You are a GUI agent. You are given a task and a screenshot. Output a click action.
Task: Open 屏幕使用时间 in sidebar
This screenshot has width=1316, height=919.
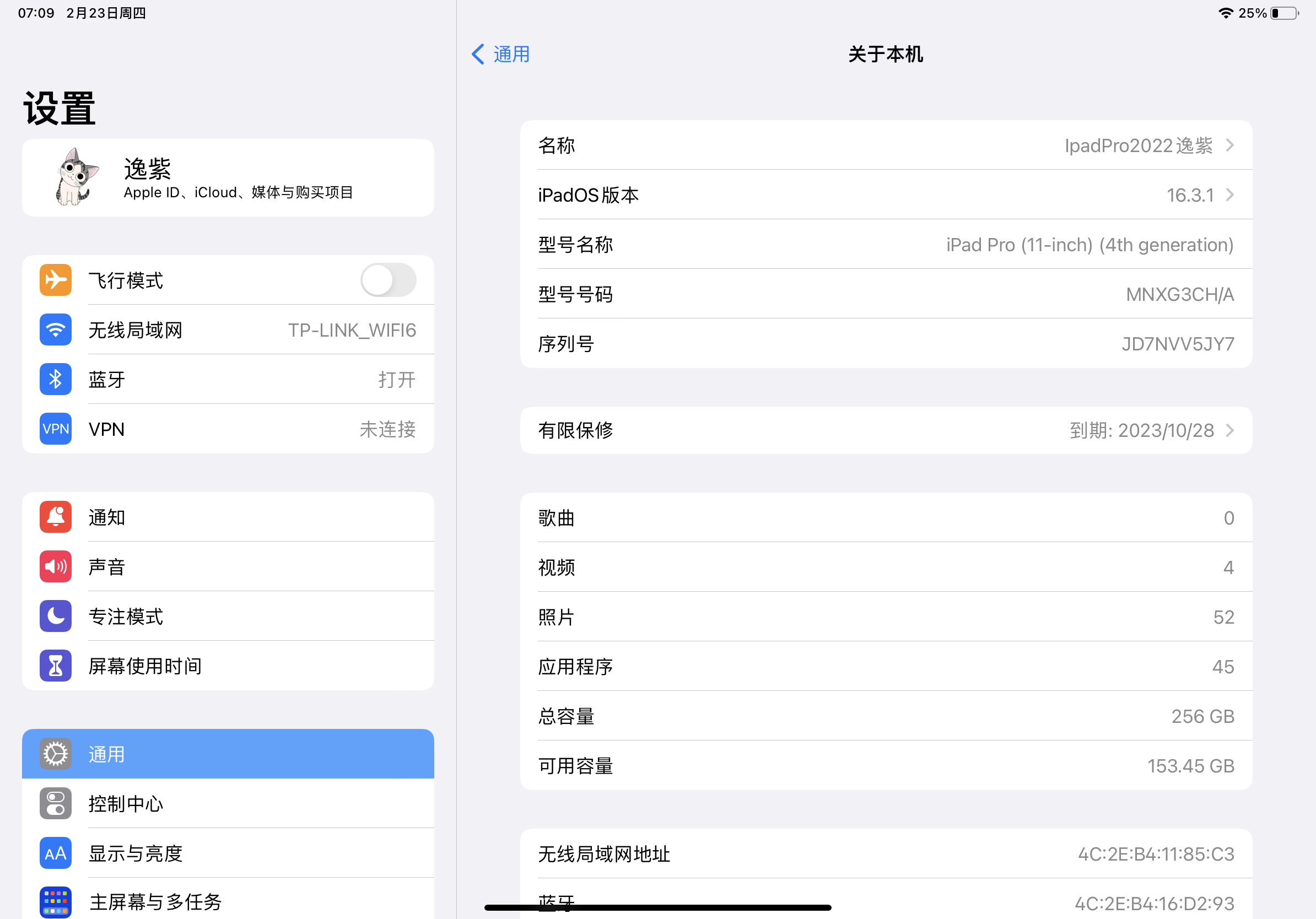(x=228, y=666)
